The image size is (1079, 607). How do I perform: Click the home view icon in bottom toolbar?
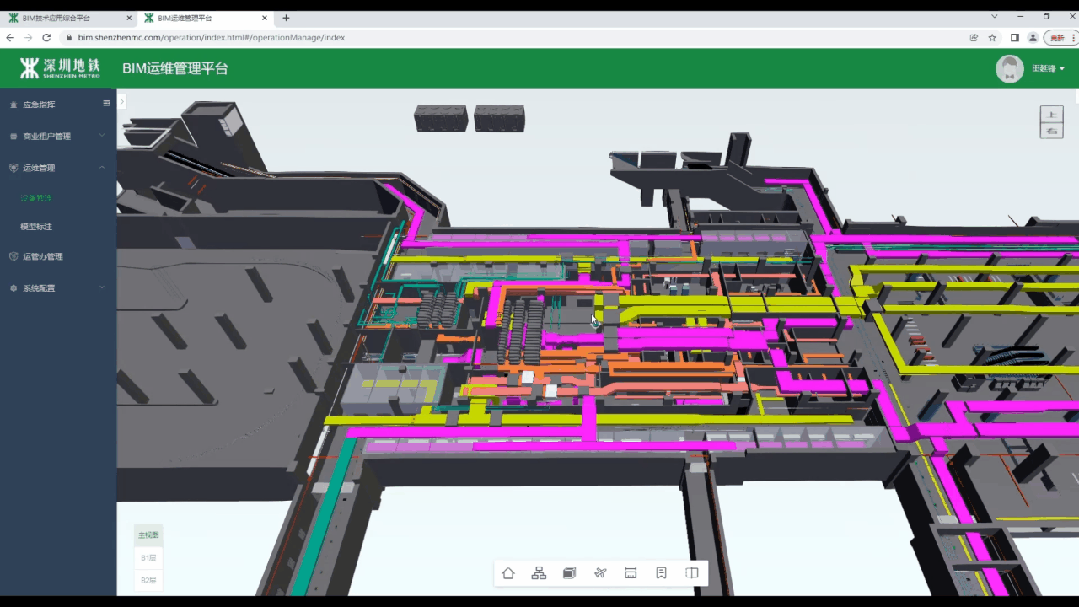coord(508,573)
